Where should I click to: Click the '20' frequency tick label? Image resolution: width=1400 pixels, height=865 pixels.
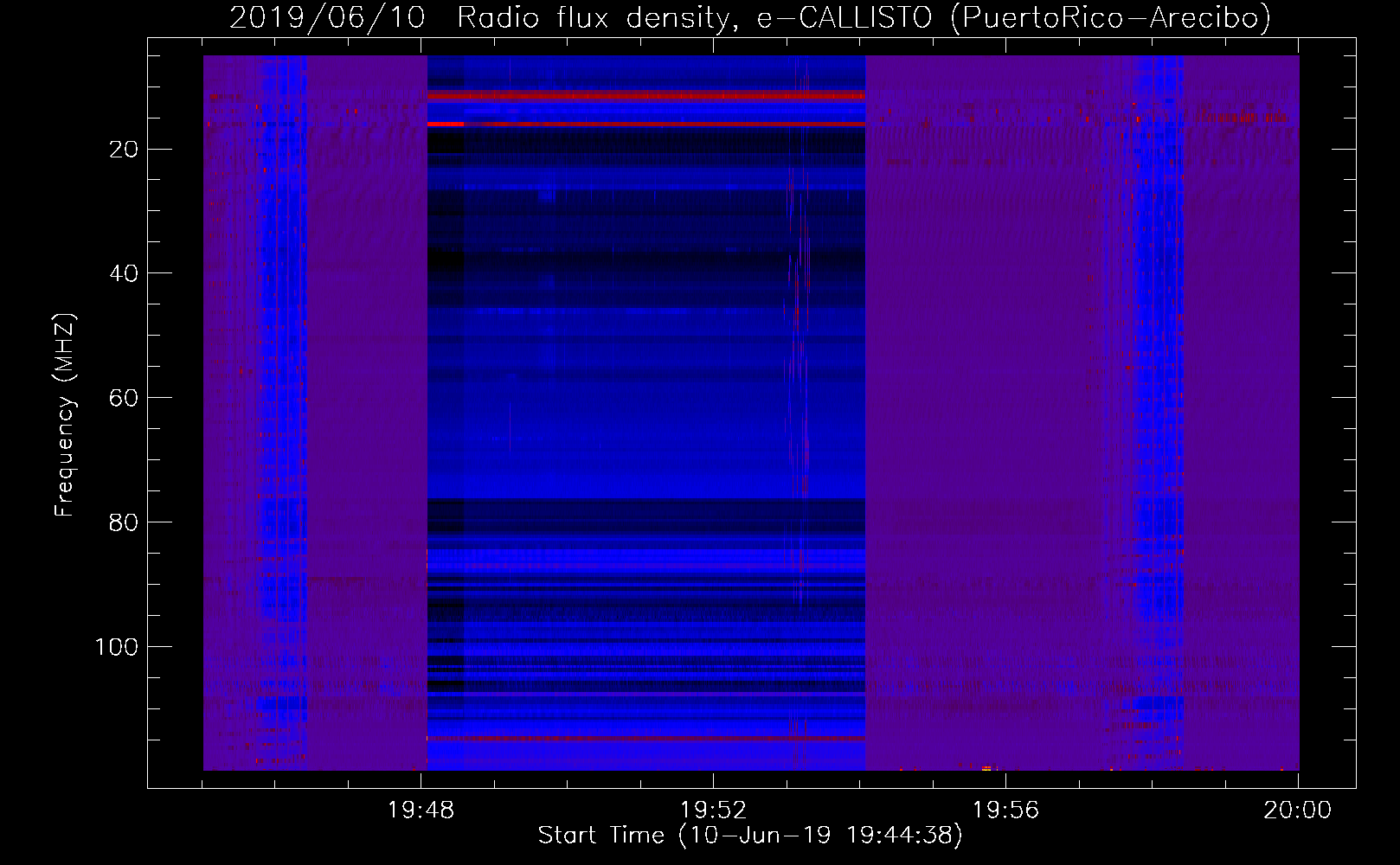(x=124, y=150)
